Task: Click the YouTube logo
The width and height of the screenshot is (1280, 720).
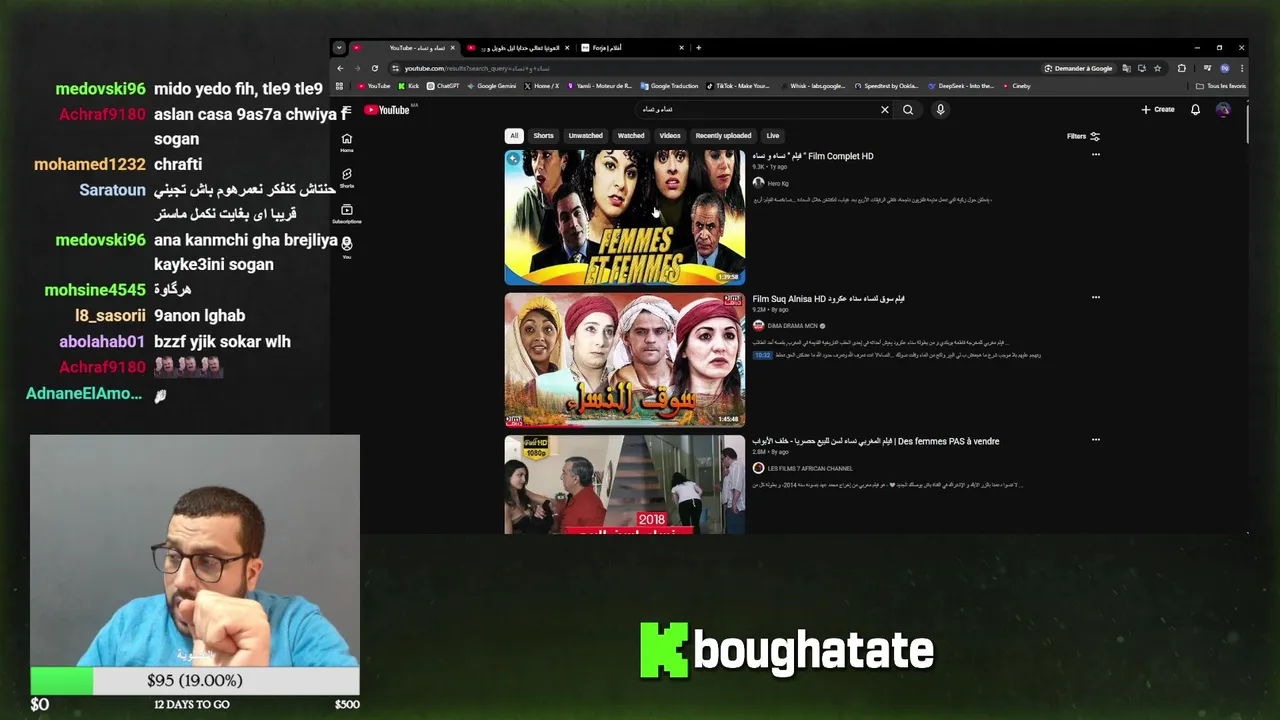Action: (387, 110)
